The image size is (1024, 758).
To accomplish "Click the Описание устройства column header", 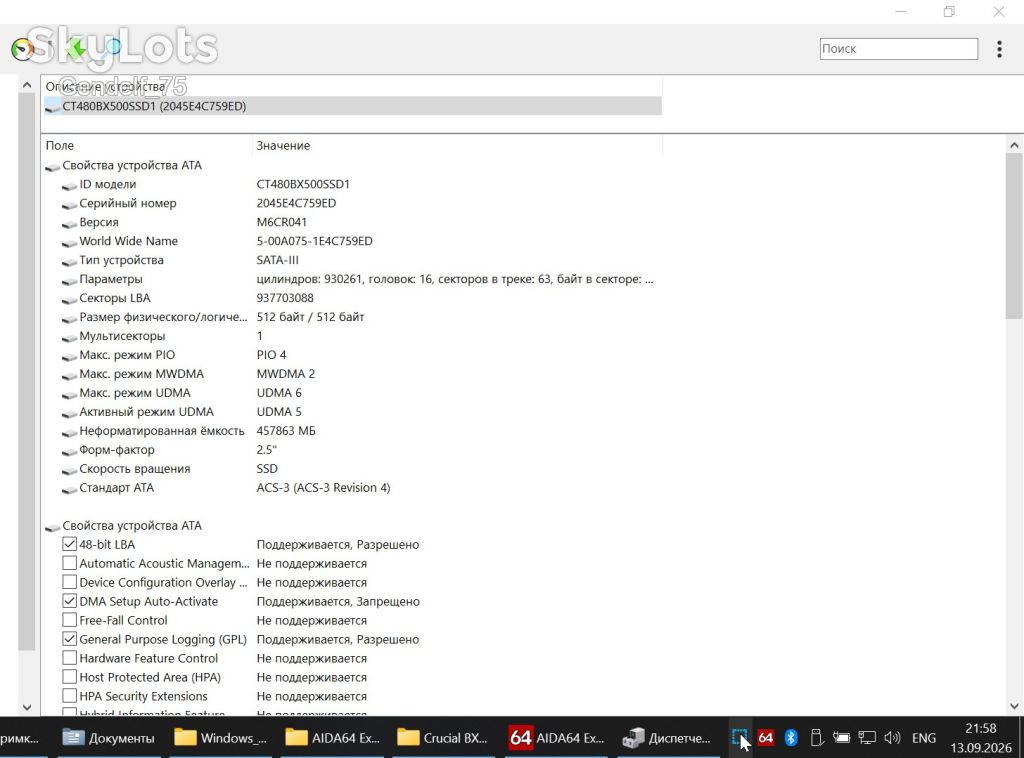I will point(352,86).
